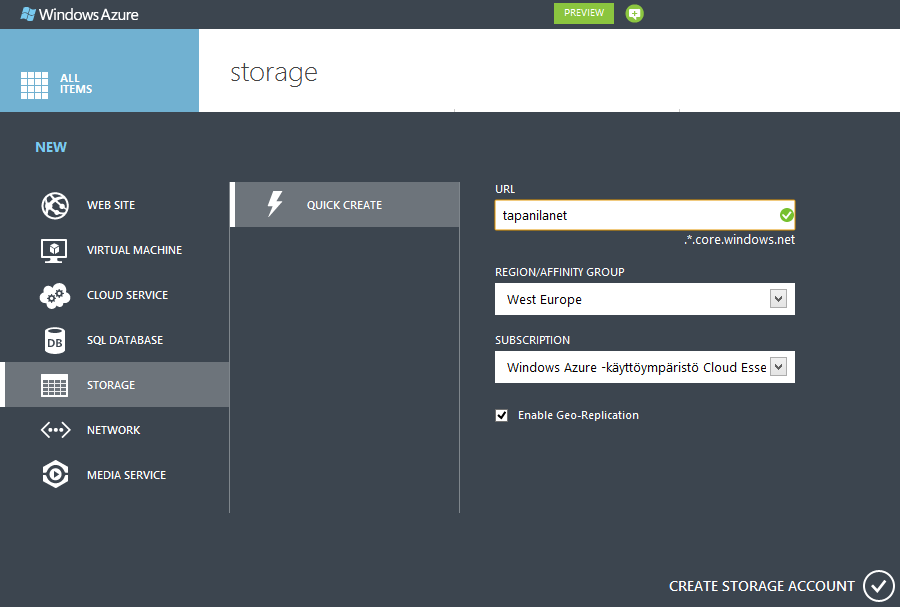Open ALL ITEMS label in sidebar
Viewport: 900px width, 607px height.
[76, 84]
